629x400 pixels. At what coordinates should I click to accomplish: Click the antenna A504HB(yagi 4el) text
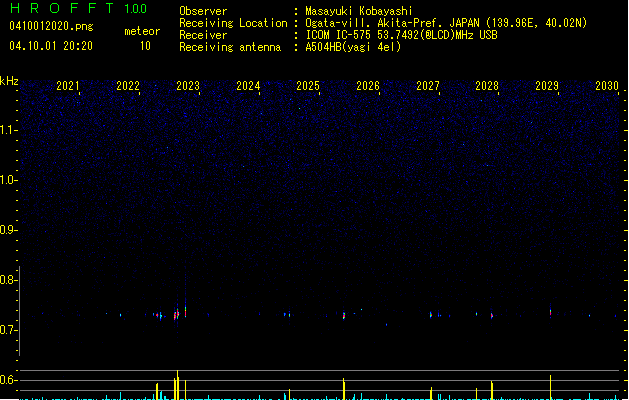pos(353,47)
